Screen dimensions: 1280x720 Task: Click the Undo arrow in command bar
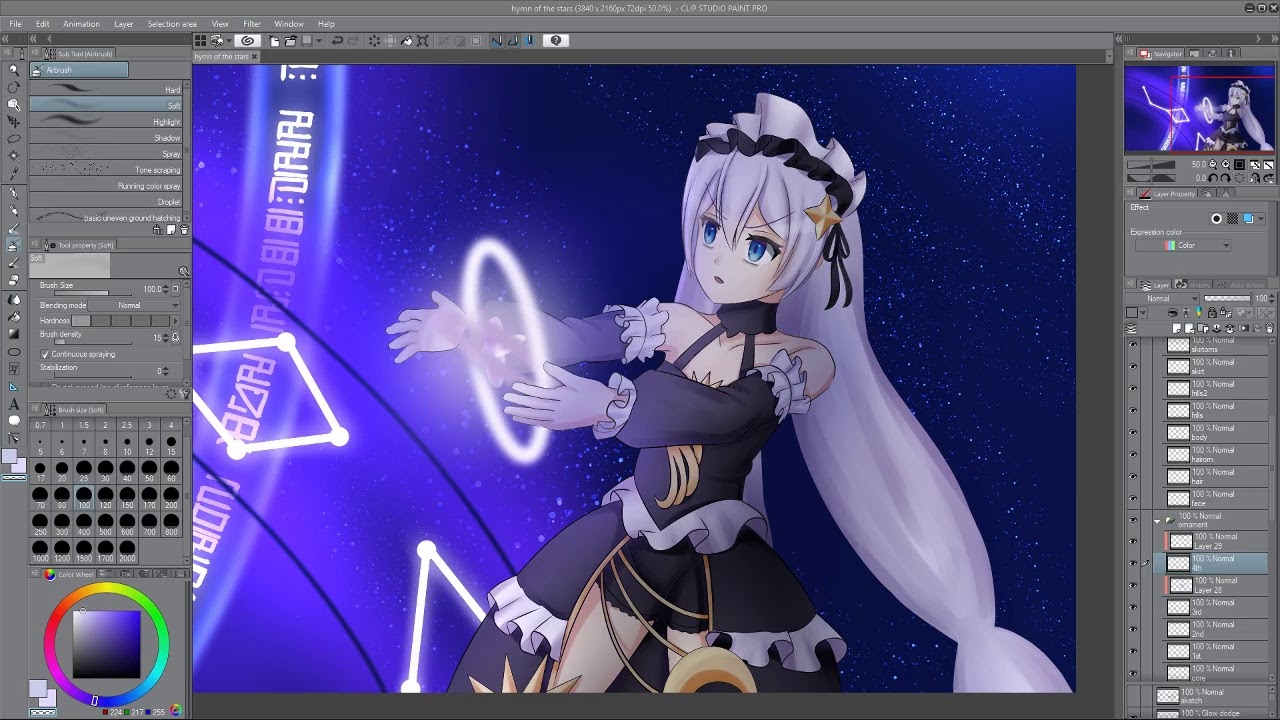(337, 40)
